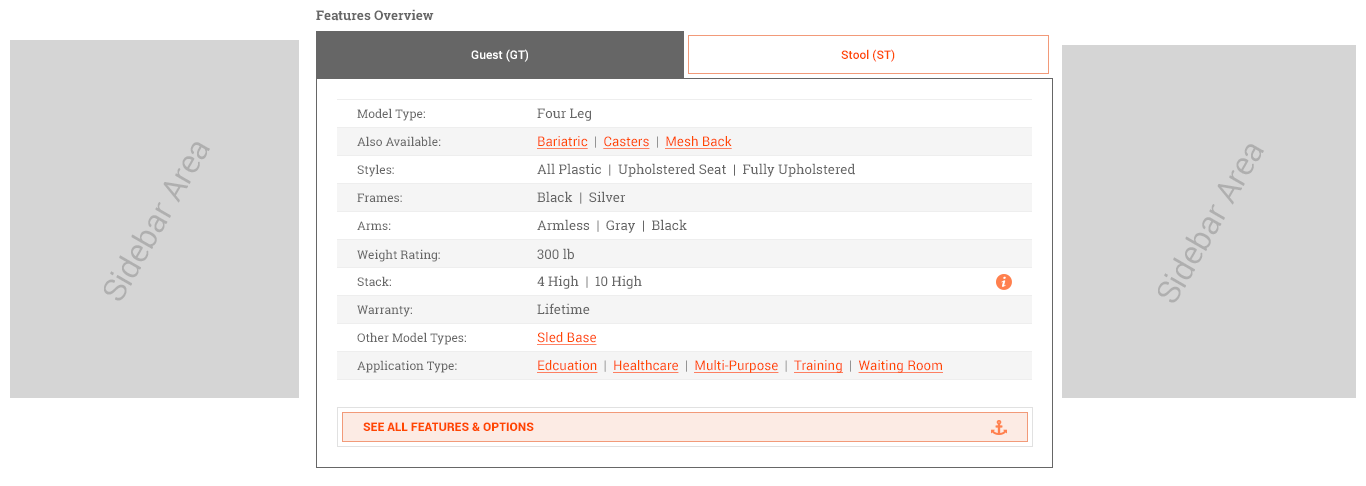Follow the Casters link
The image size is (1366, 486).
pyautogui.click(x=626, y=142)
